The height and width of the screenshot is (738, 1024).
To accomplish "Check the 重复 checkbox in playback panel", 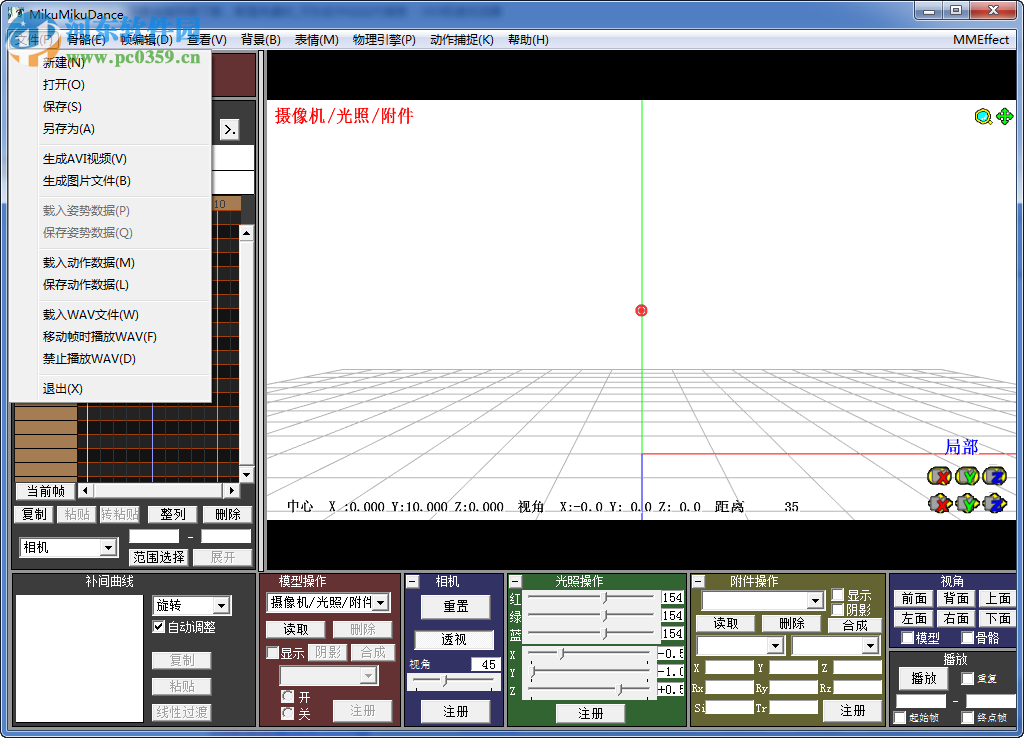I will (x=967, y=678).
